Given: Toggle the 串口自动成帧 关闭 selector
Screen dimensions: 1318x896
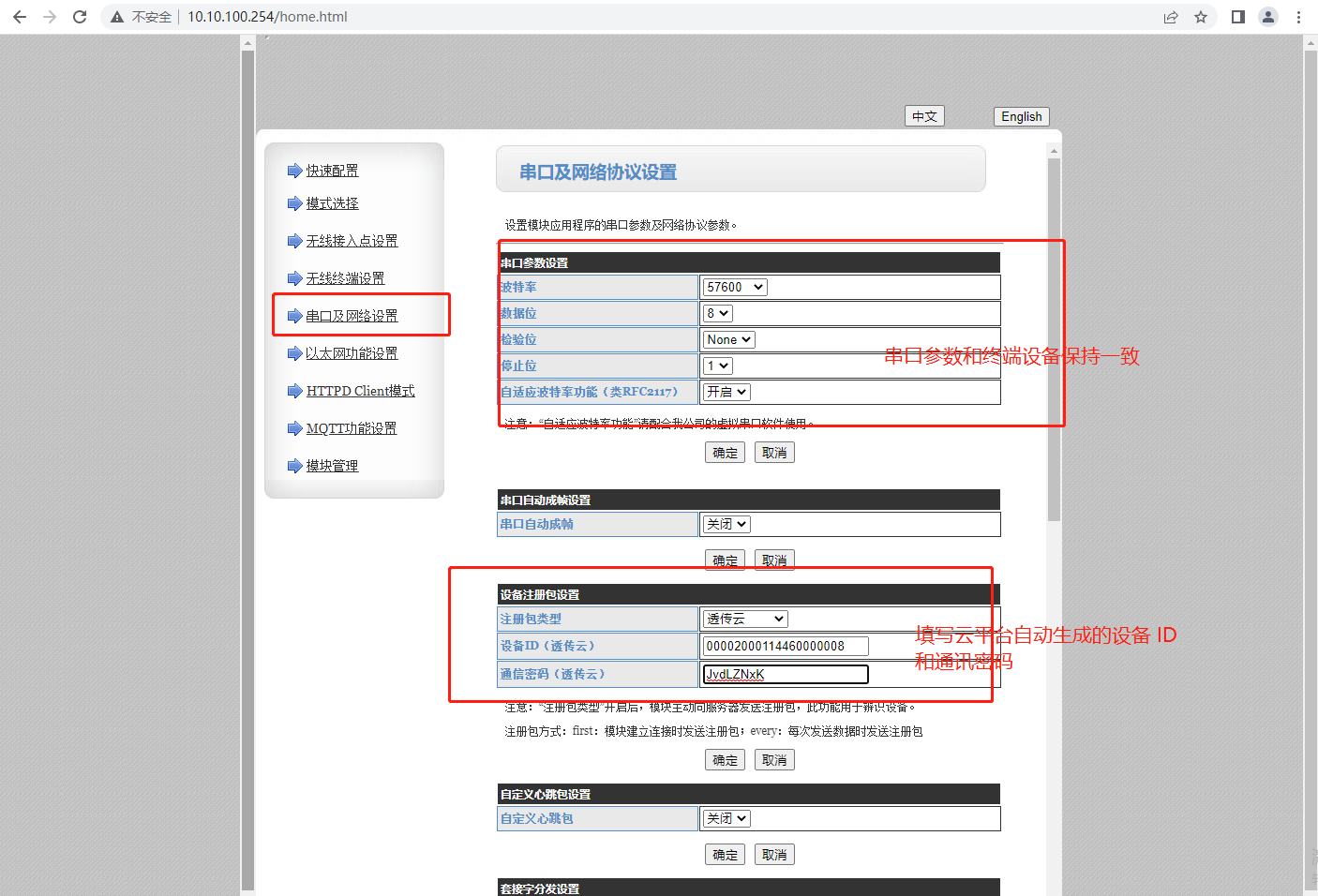Looking at the screenshot, I should (x=726, y=524).
